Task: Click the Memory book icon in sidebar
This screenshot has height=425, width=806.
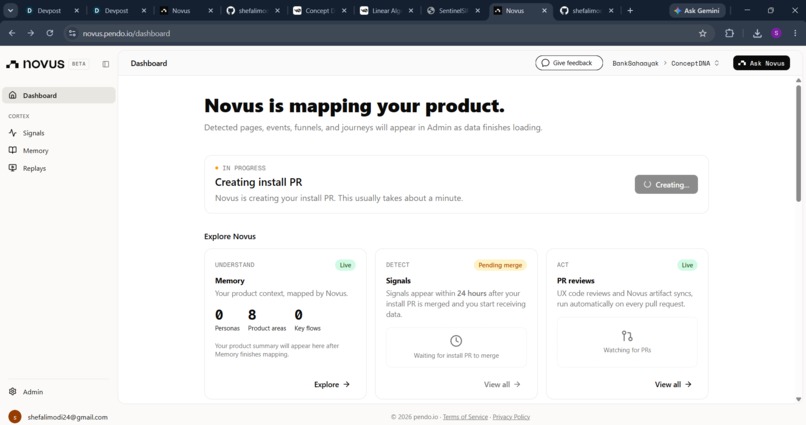Action: 13,150
